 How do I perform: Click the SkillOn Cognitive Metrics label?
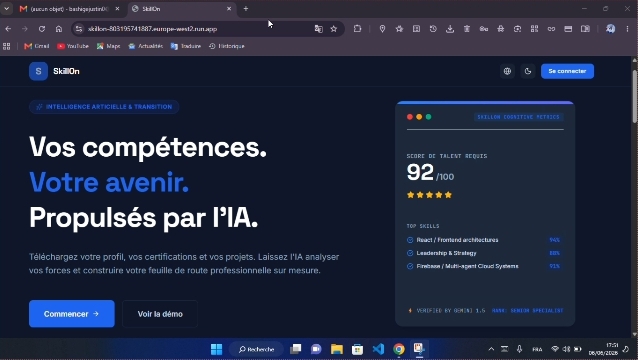518,117
